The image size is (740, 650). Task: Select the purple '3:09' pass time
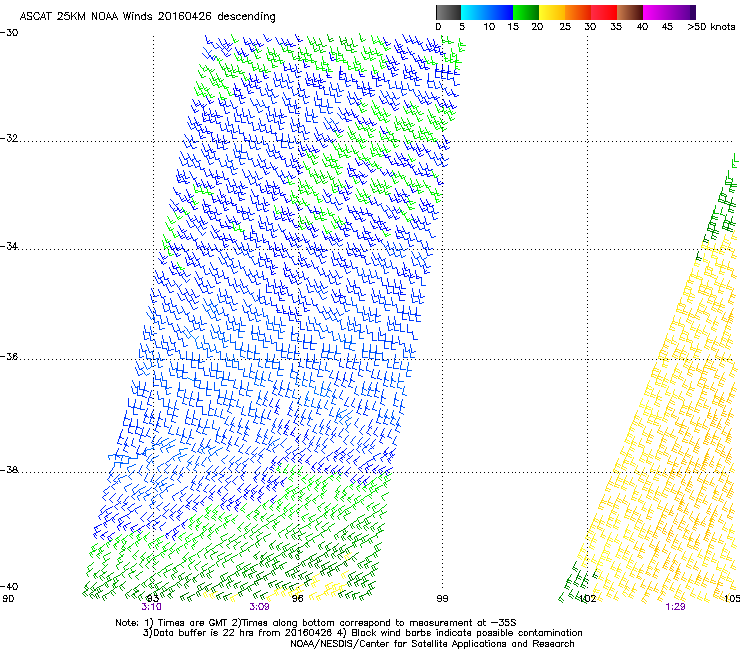(259, 607)
